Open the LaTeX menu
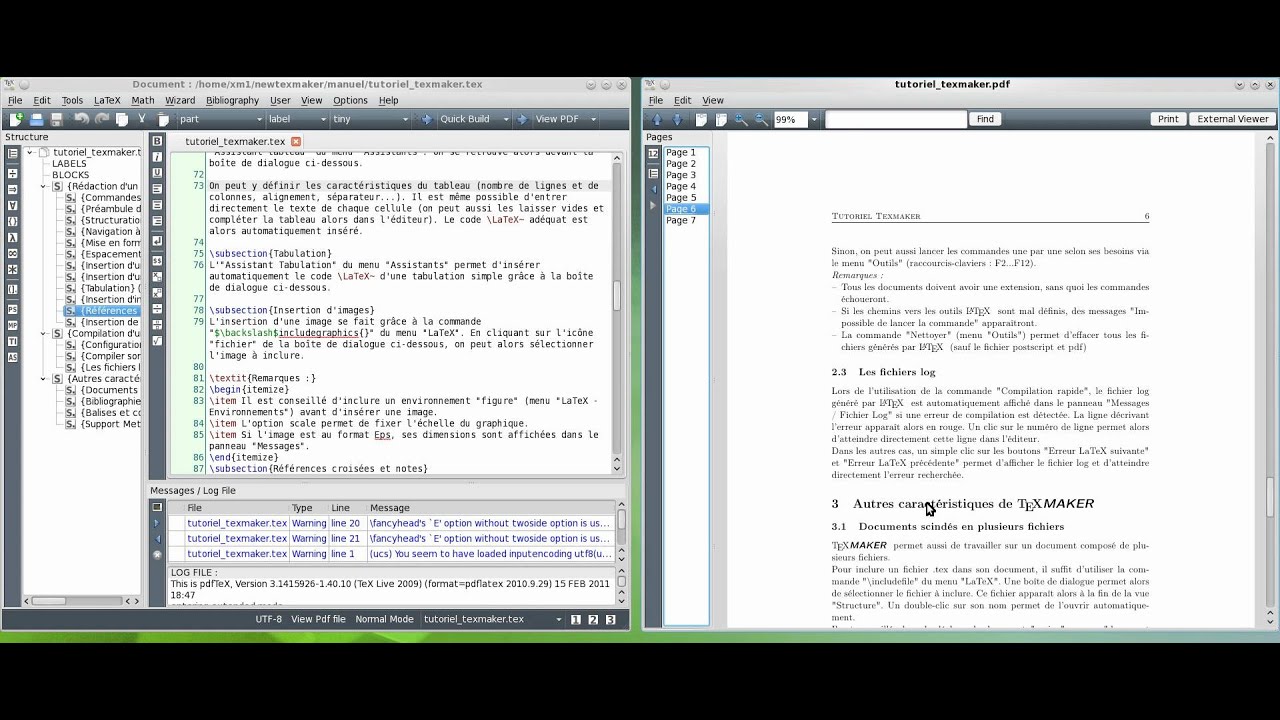Image resolution: width=1280 pixels, height=720 pixels. tap(107, 100)
